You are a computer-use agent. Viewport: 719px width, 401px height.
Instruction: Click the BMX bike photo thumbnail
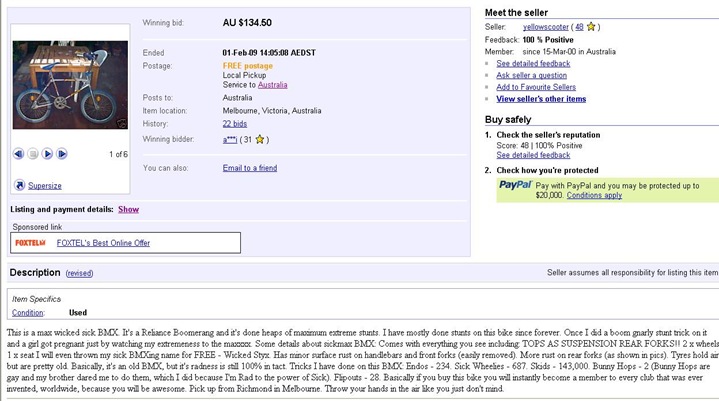70,85
